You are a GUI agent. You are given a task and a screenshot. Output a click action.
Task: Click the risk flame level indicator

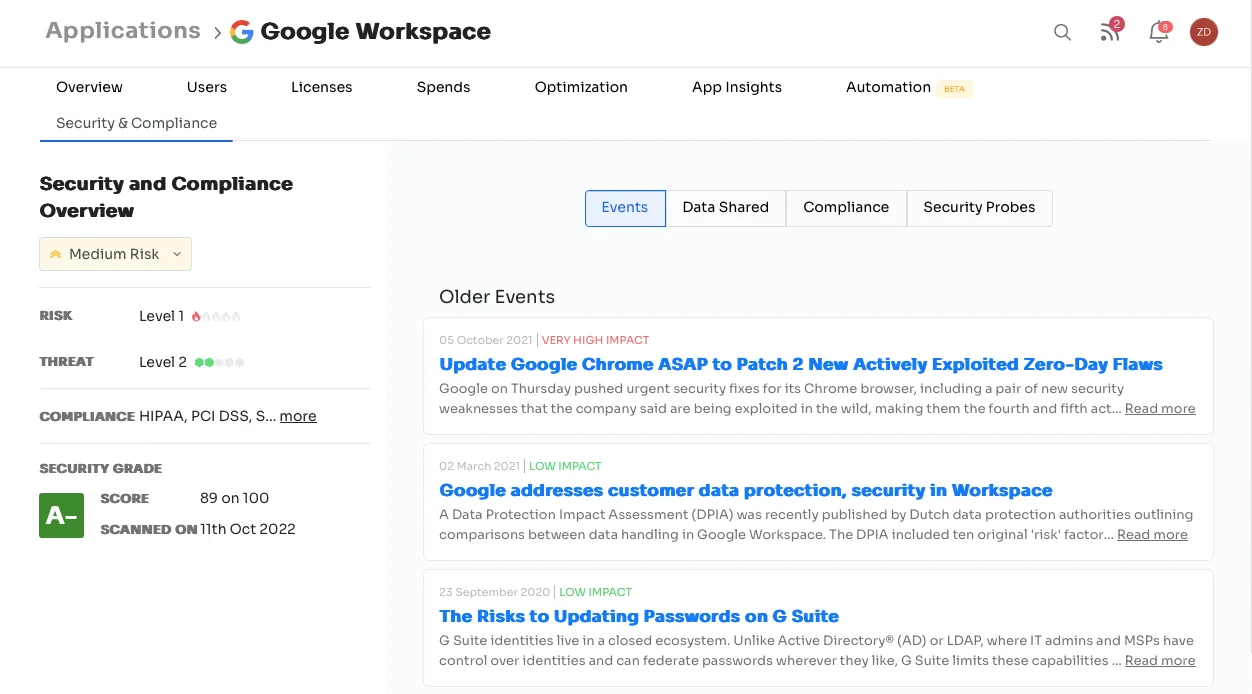(216, 316)
